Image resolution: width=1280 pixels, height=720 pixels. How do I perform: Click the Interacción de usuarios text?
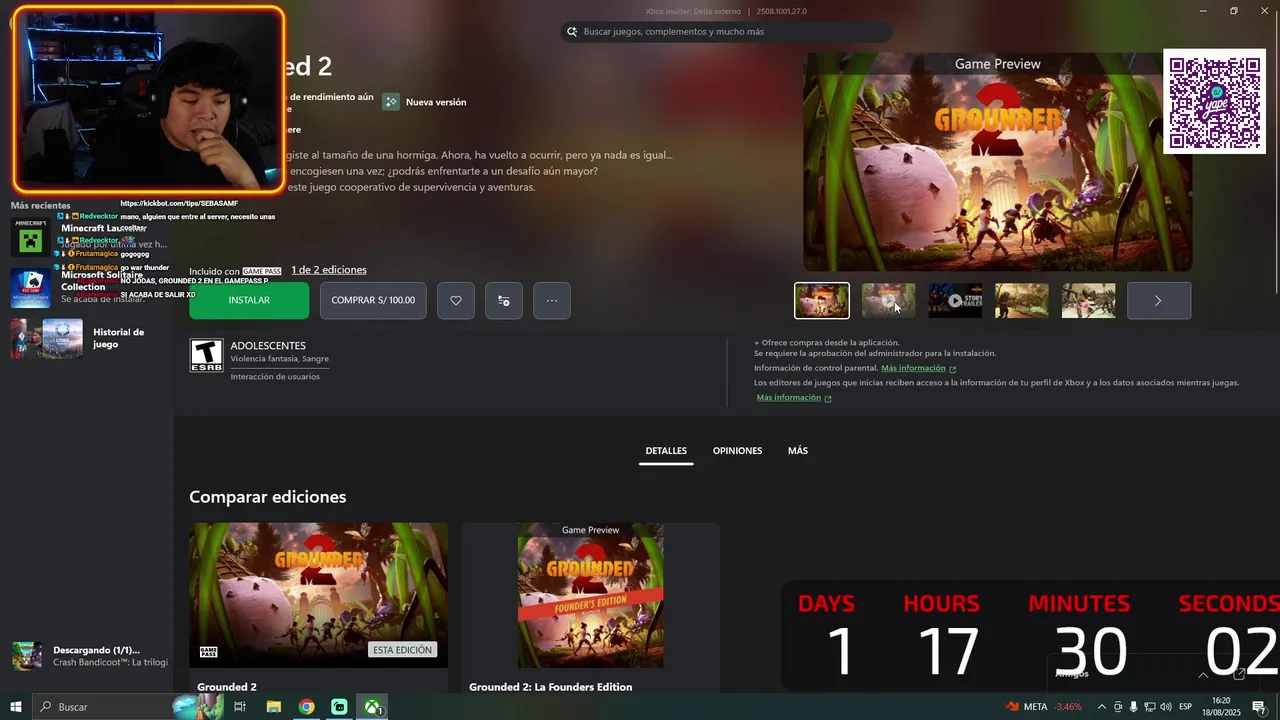275,377
